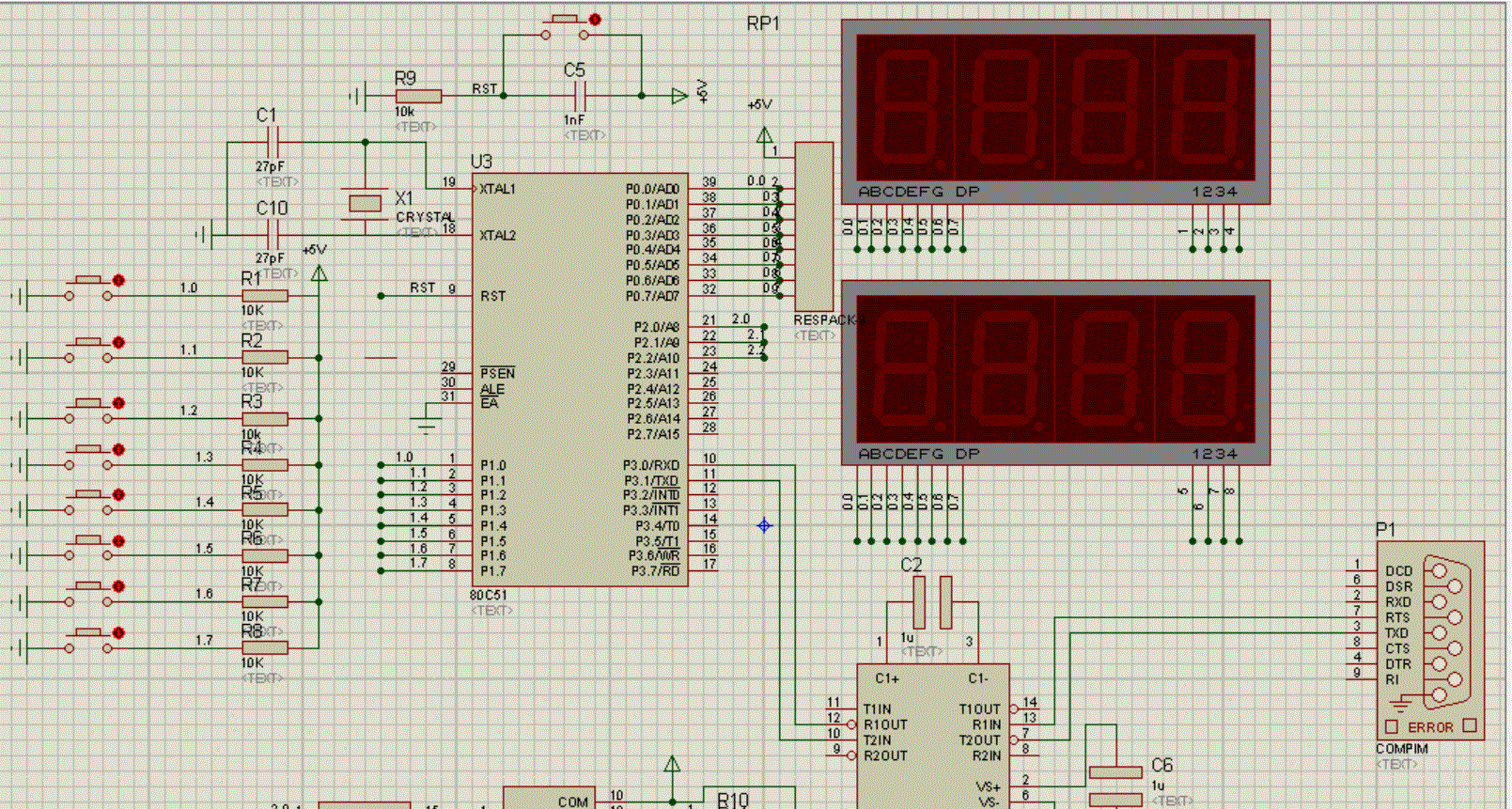Toggle the latch dot on button 1.3

[118, 449]
